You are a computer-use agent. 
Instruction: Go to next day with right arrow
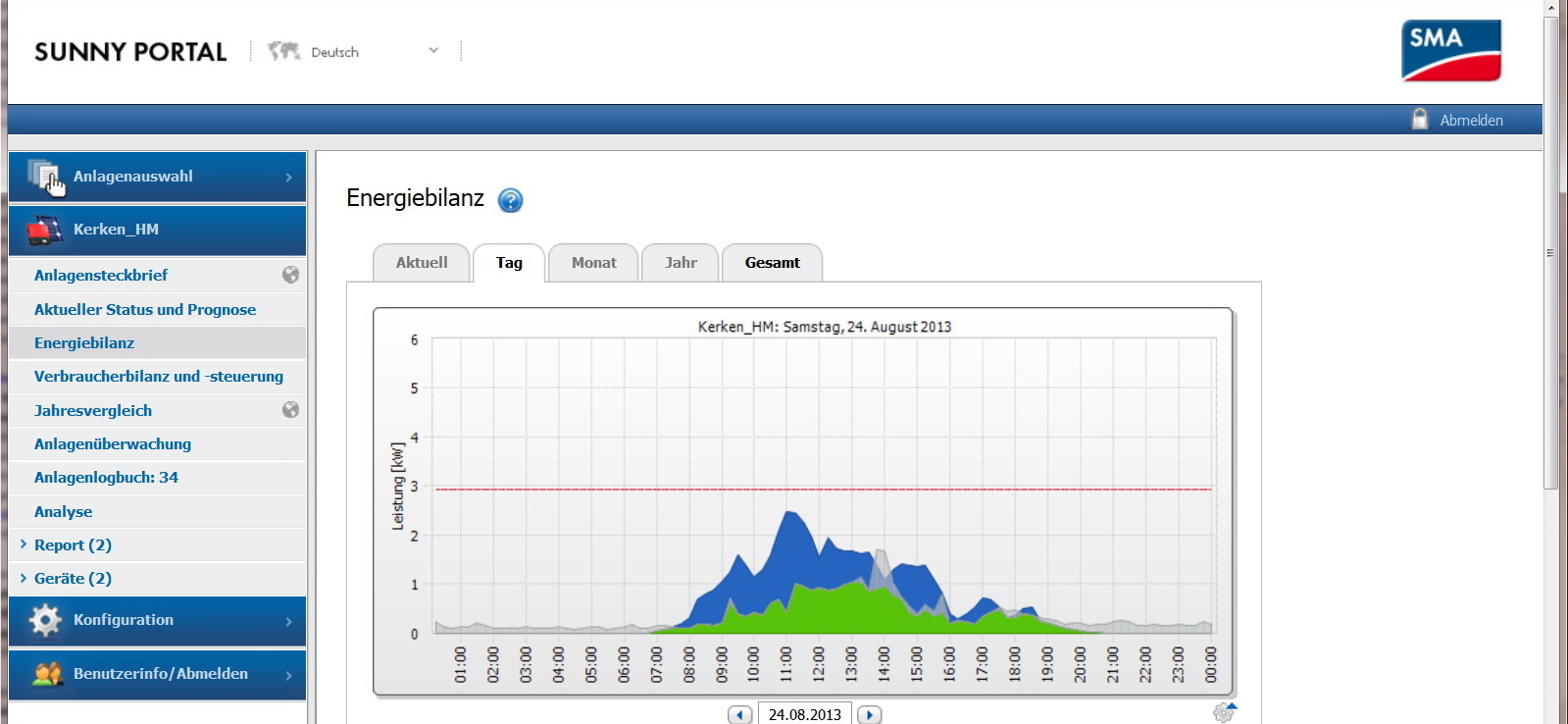[x=869, y=714]
